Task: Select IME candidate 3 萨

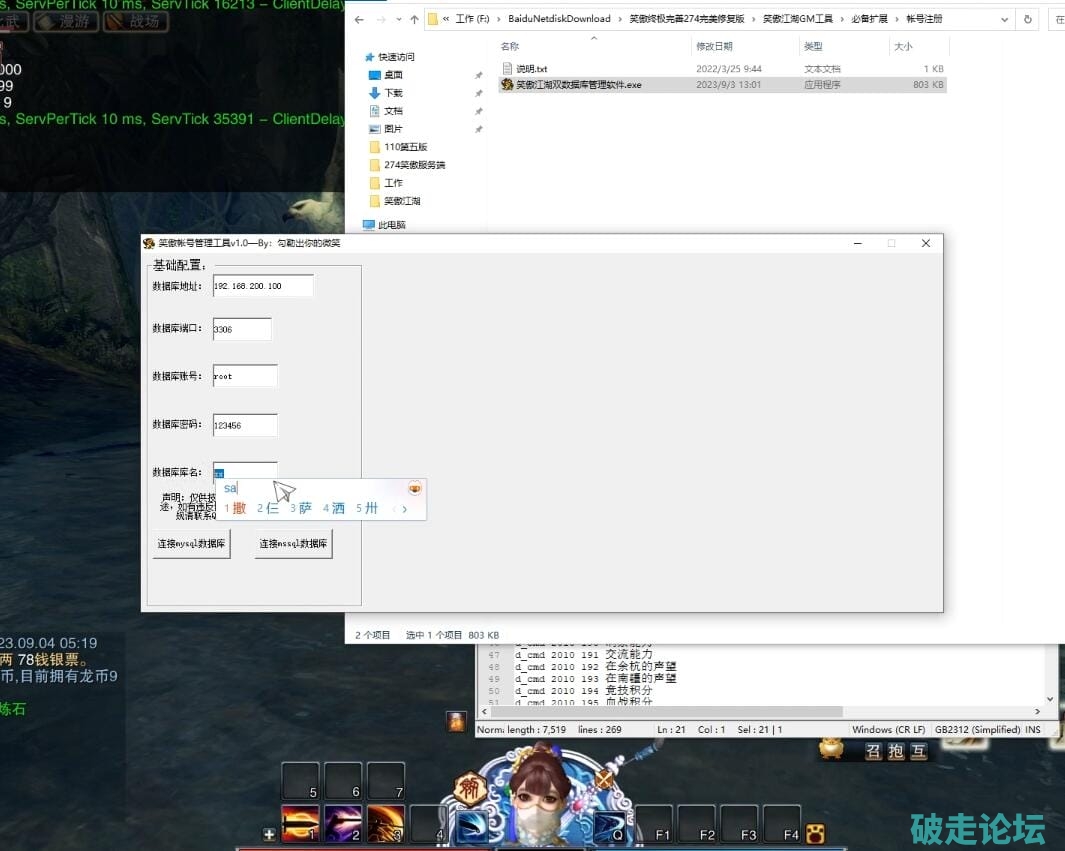Action: click(x=301, y=508)
